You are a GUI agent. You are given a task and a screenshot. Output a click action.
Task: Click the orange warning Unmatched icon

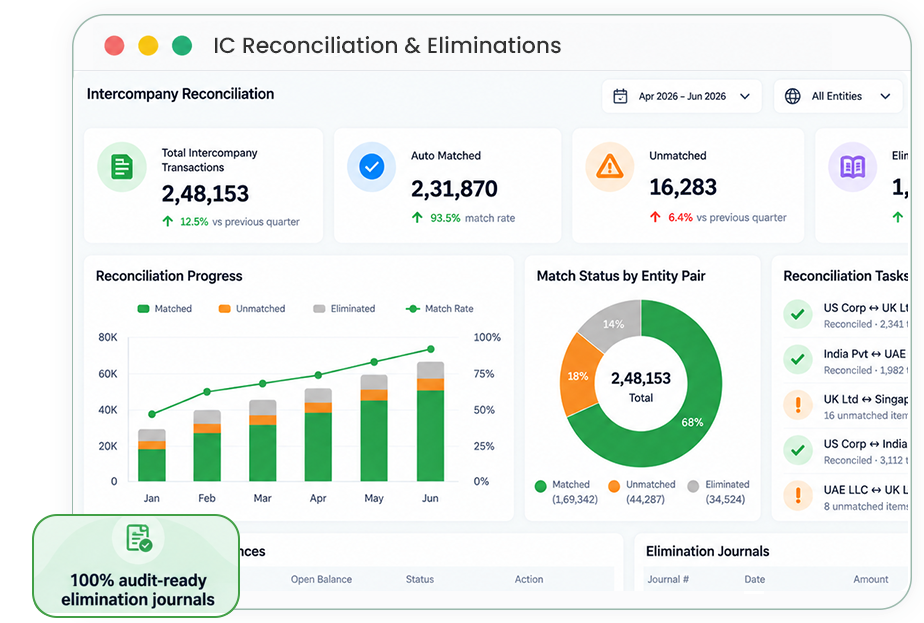tap(609, 167)
